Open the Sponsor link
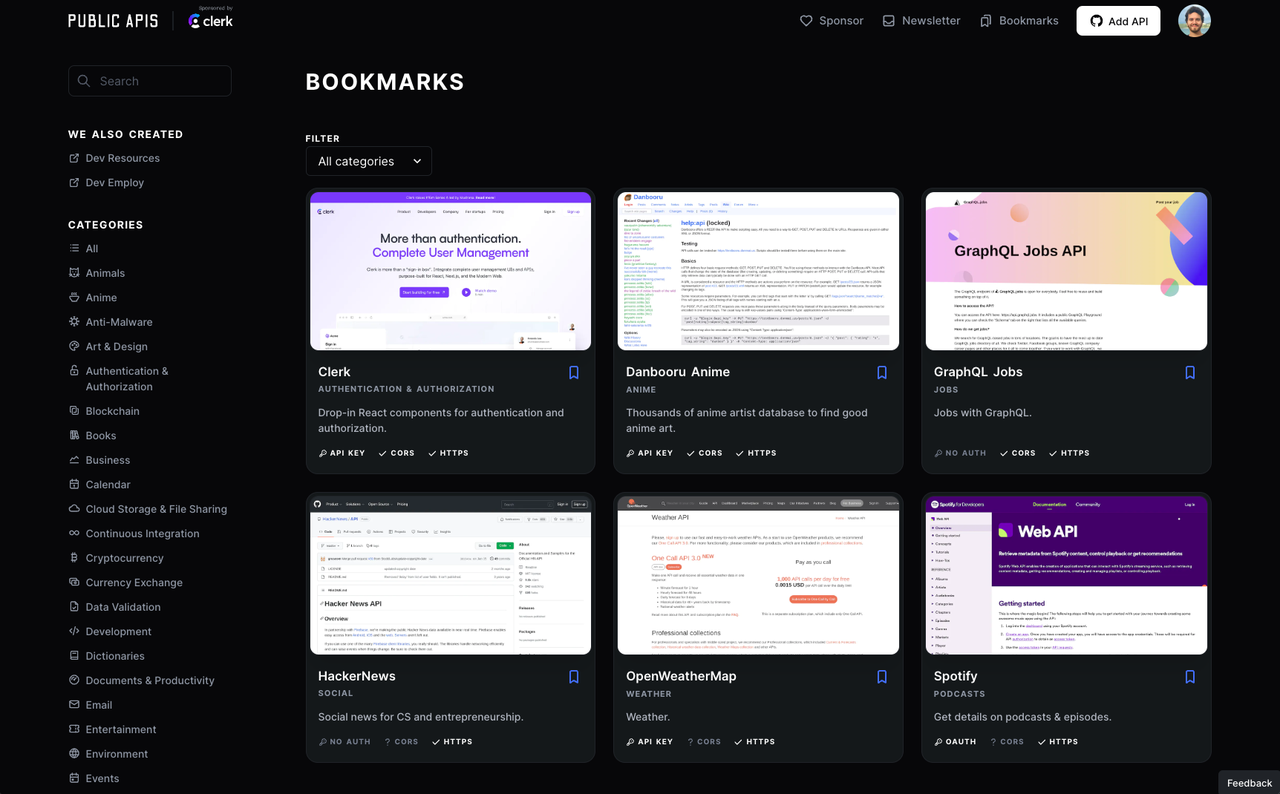Viewport: 1280px width, 794px height. (x=832, y=20)
